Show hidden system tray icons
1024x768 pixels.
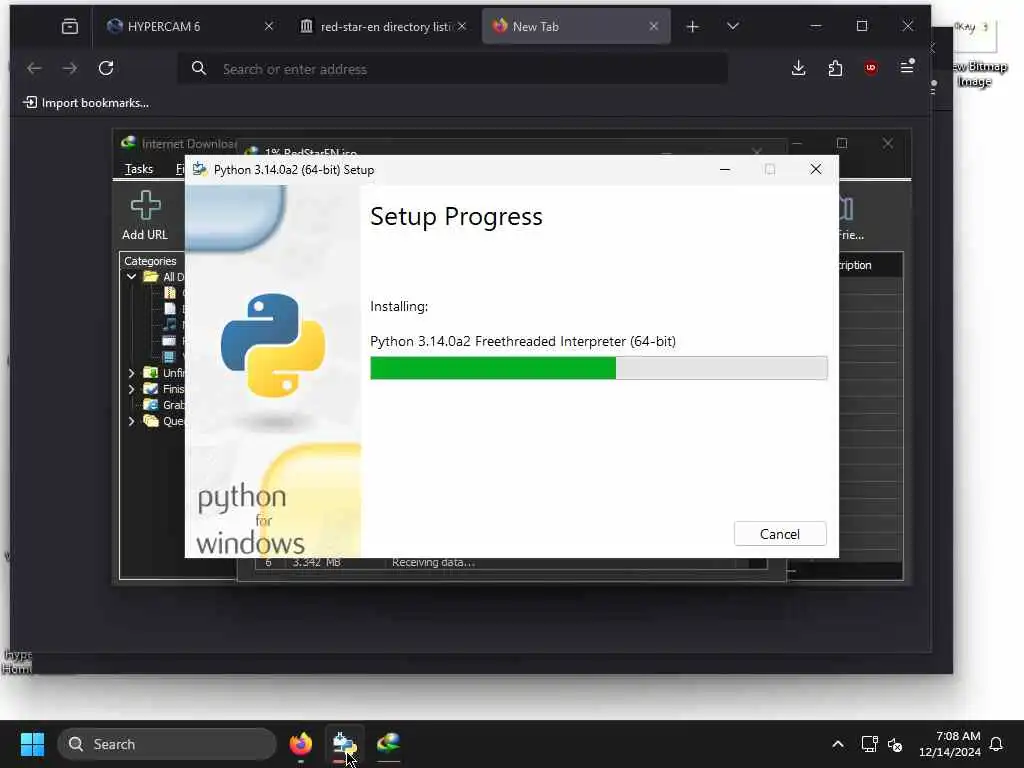coord(838,744)
